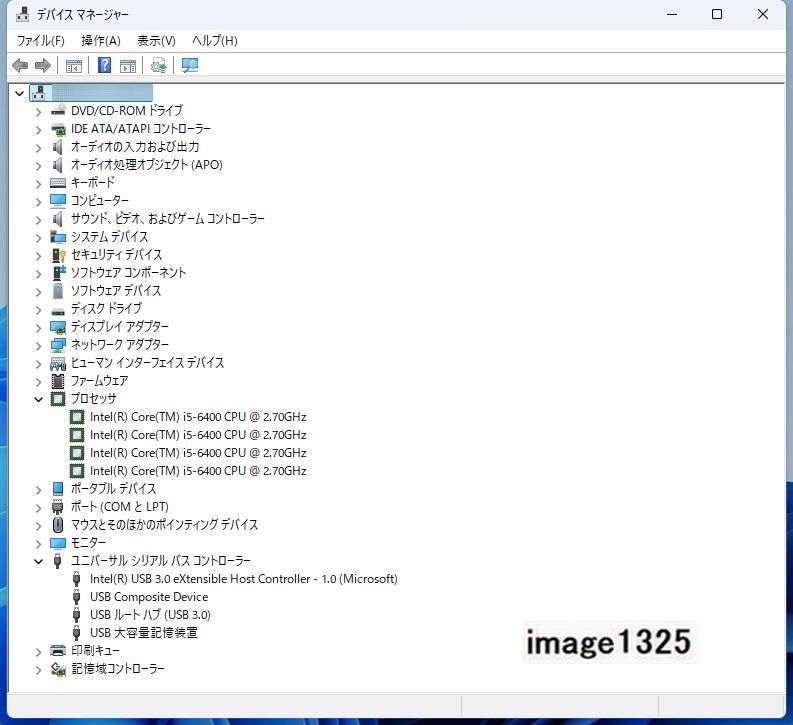Click the IDE ATA/ATAPI controller icon
The image size is (793, 725).
coord(58,129)
